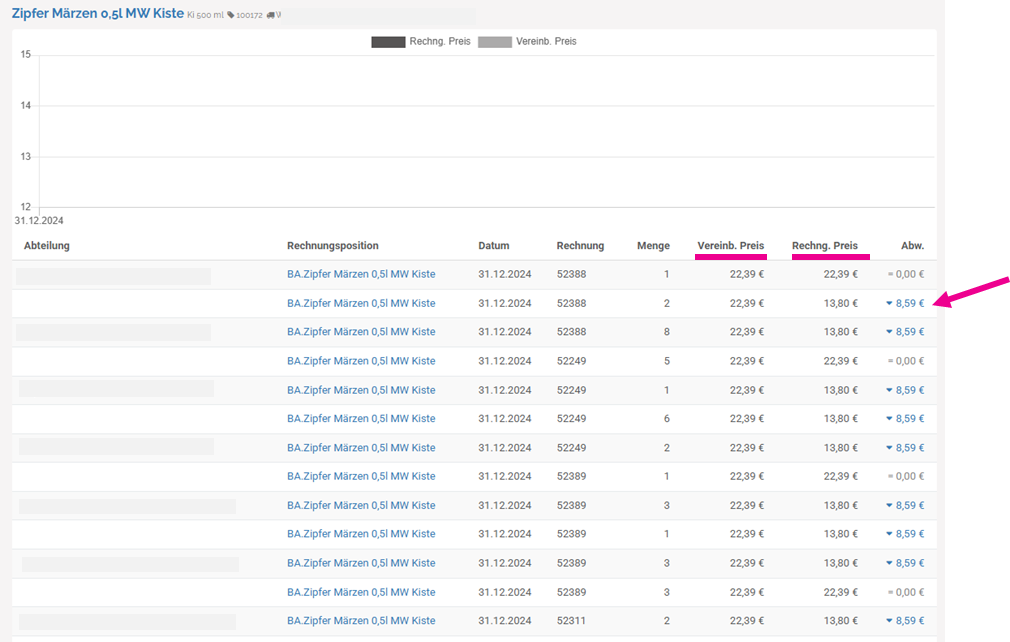Open the Zipfer position for invoice 52249 quantity 6
1010x642 pixels.
(x=361, y=419)
